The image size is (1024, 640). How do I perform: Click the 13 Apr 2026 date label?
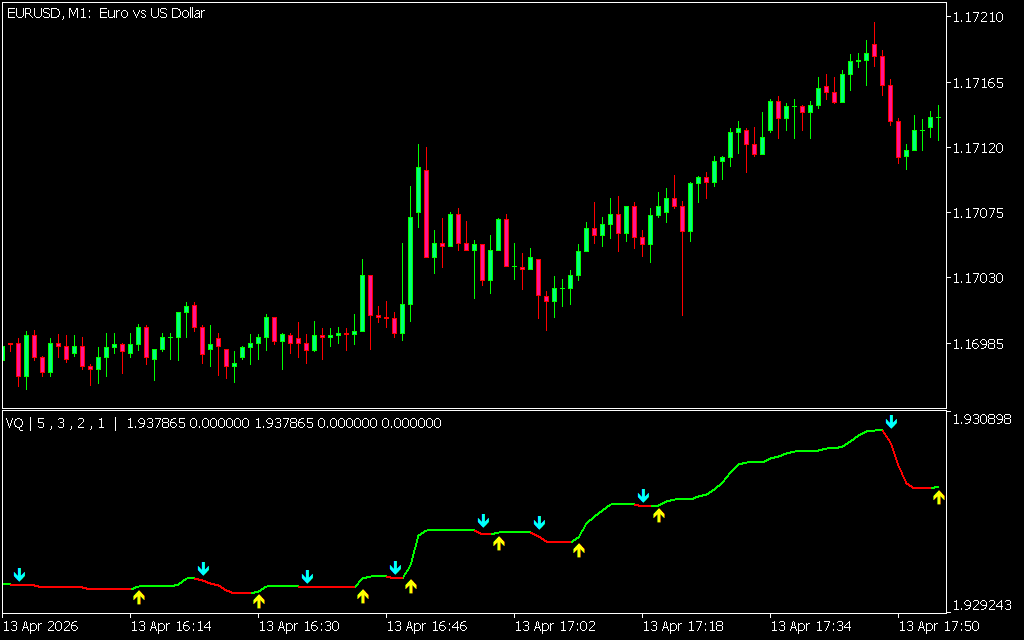(43, 626)
